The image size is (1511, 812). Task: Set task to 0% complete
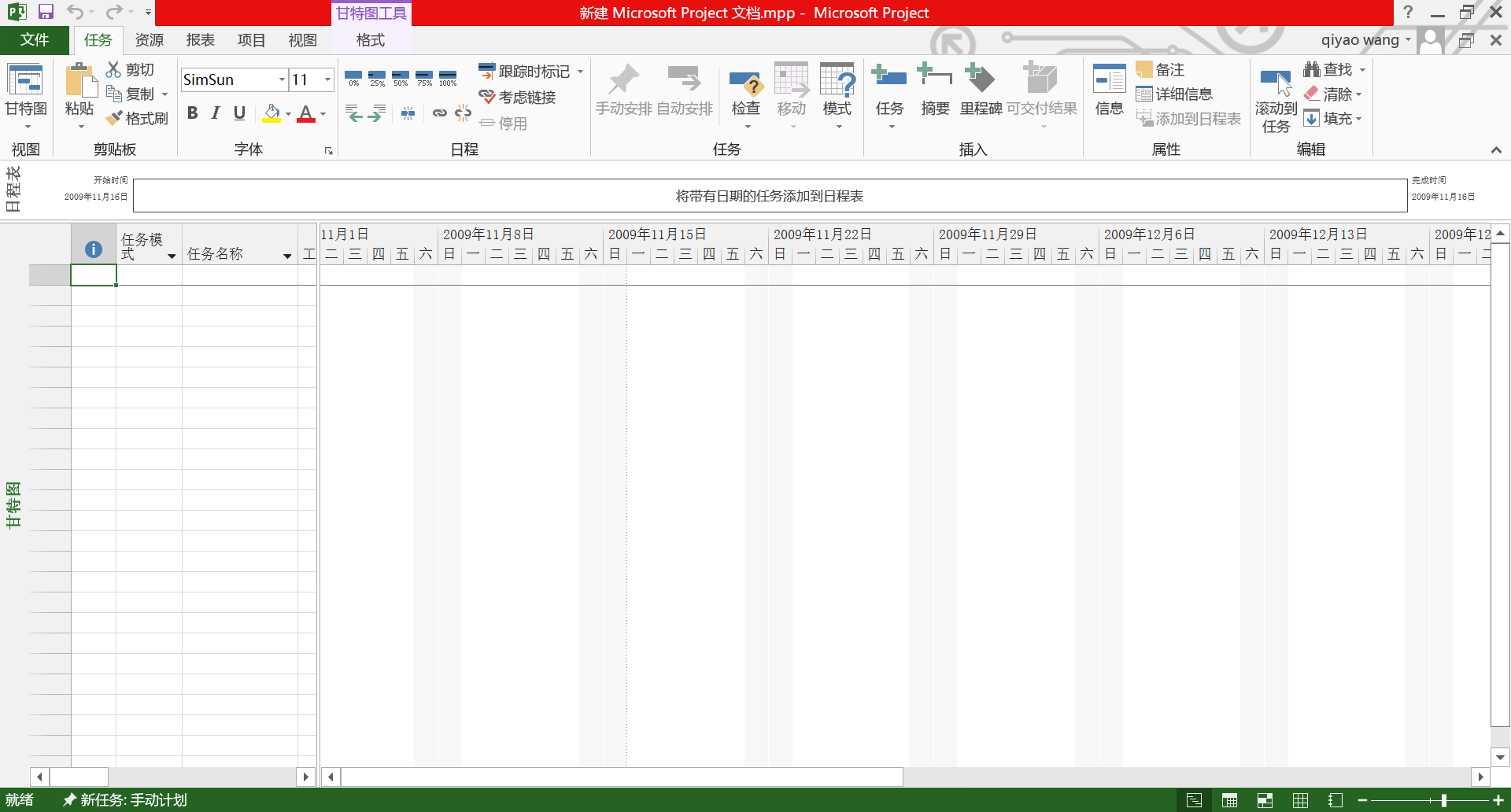click(x=353, y=78)
